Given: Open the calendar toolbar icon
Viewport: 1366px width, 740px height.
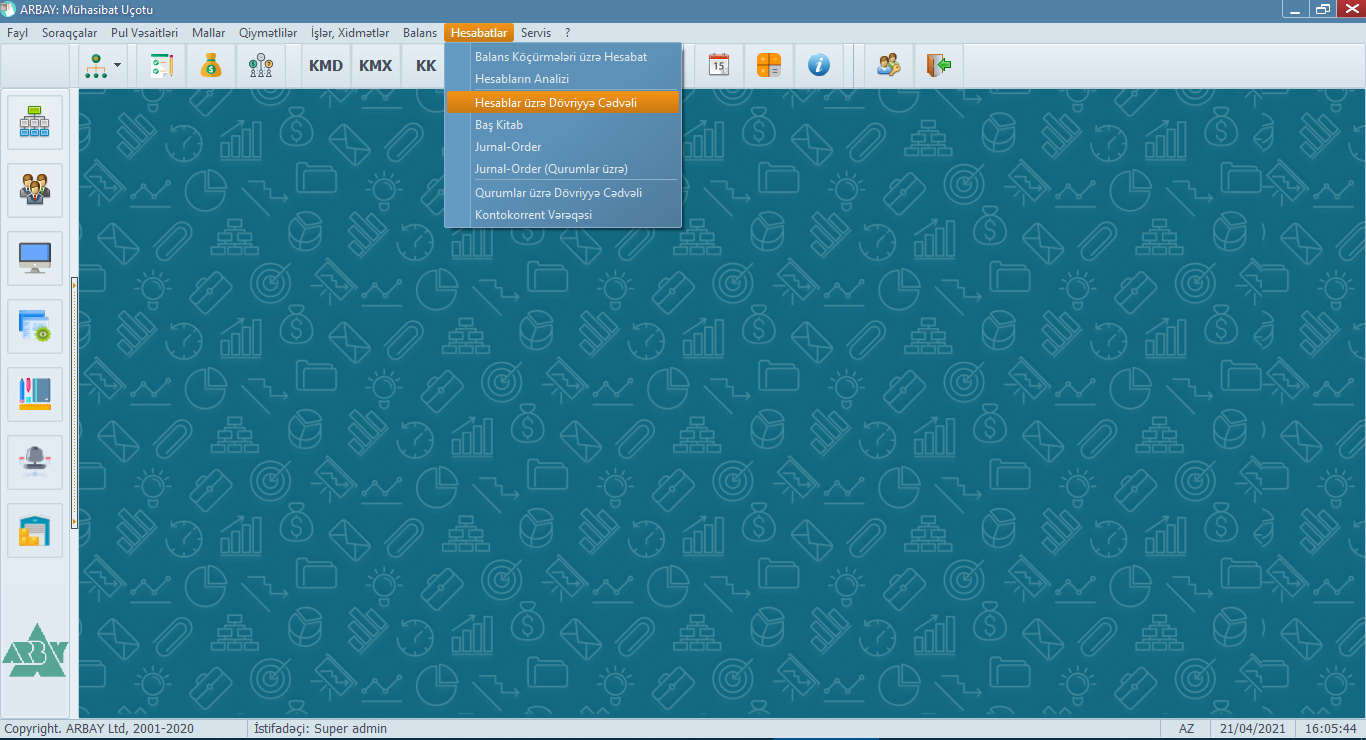Looking at the screenshot, I should (719, 66).
